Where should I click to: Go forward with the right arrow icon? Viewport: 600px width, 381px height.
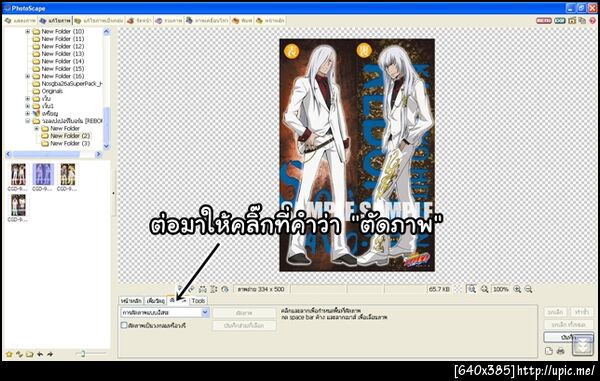pyautogui.click(x=50, y=354)
